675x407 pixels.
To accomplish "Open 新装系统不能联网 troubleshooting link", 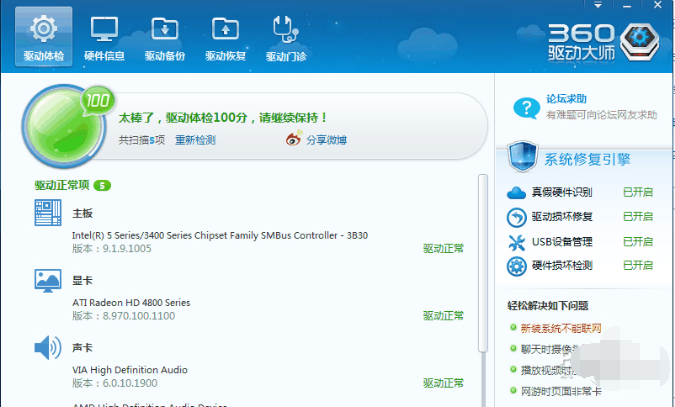I will (x=561, y=328).
